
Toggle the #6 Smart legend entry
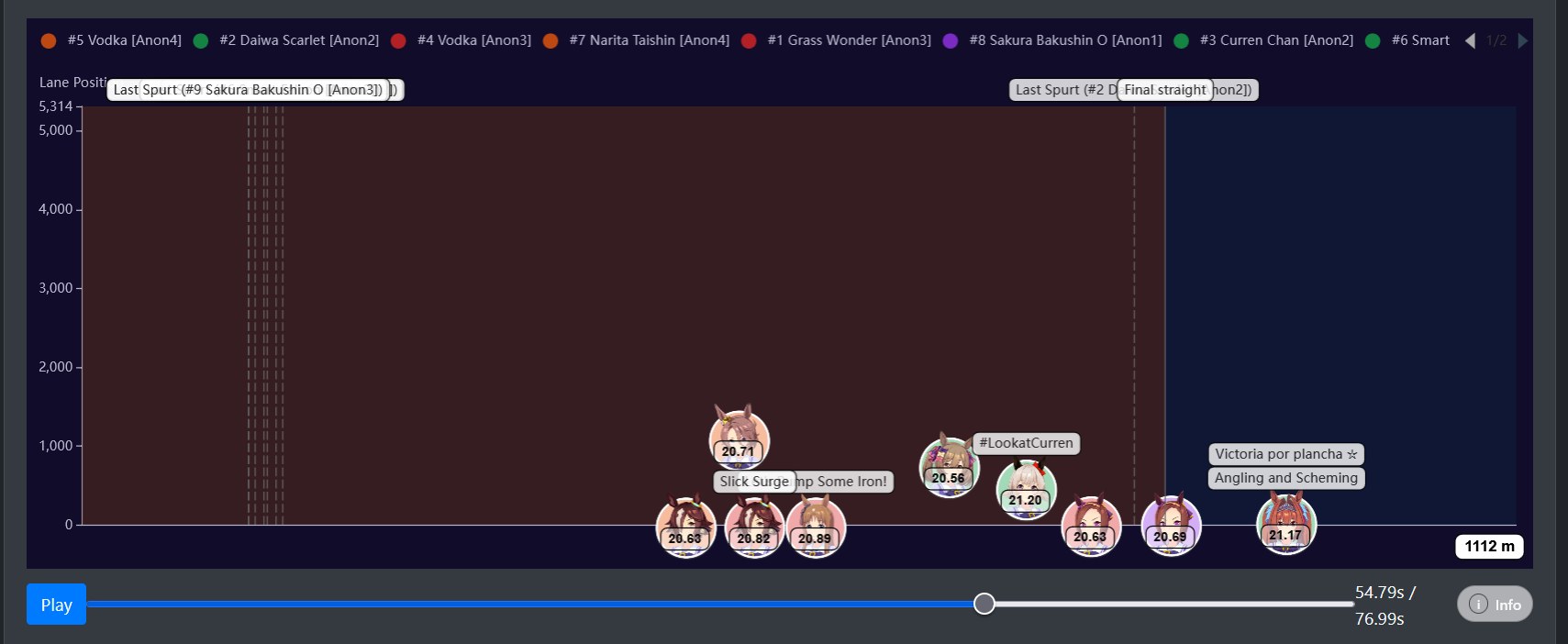1407,40
